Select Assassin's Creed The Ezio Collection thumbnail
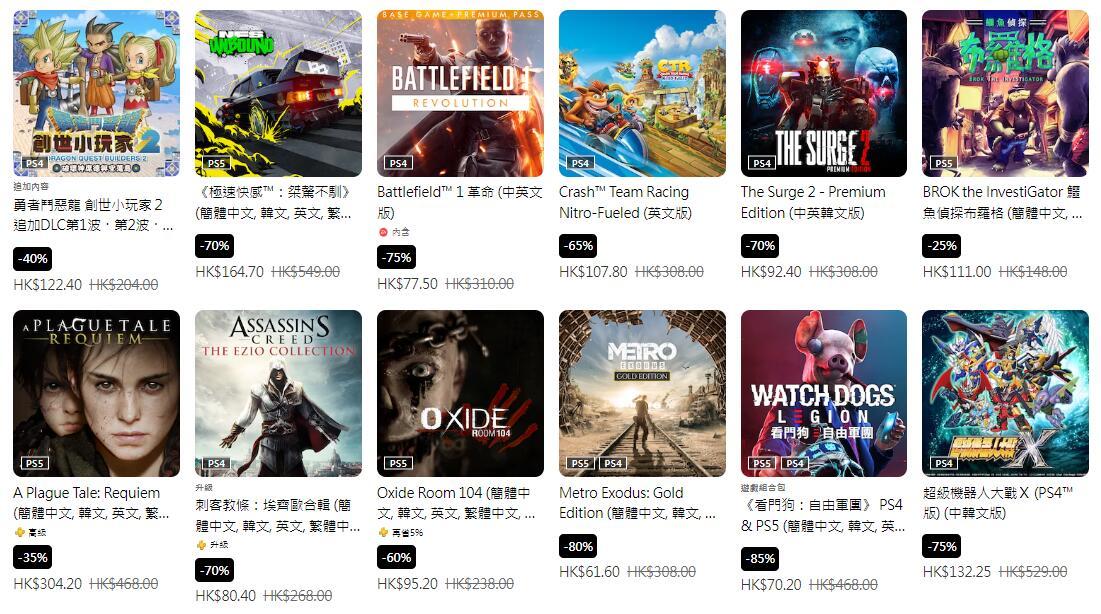Viewport: 1101px width, 614px height. [x=278, y=393]
